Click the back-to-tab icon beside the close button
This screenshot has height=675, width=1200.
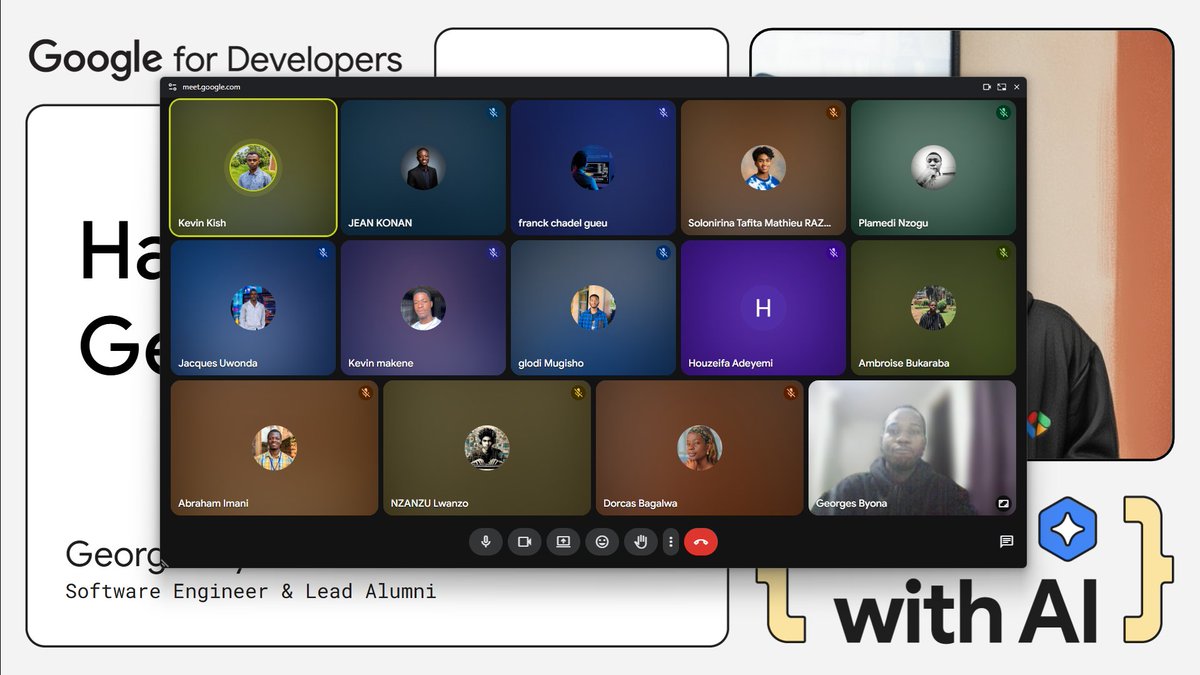point(1002,87)
